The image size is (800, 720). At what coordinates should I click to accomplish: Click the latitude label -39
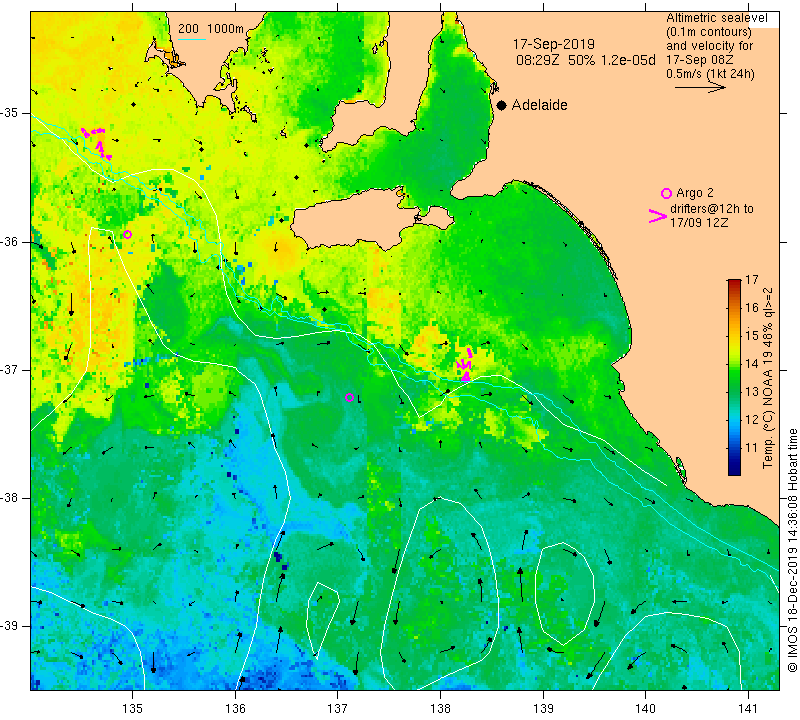9,626
